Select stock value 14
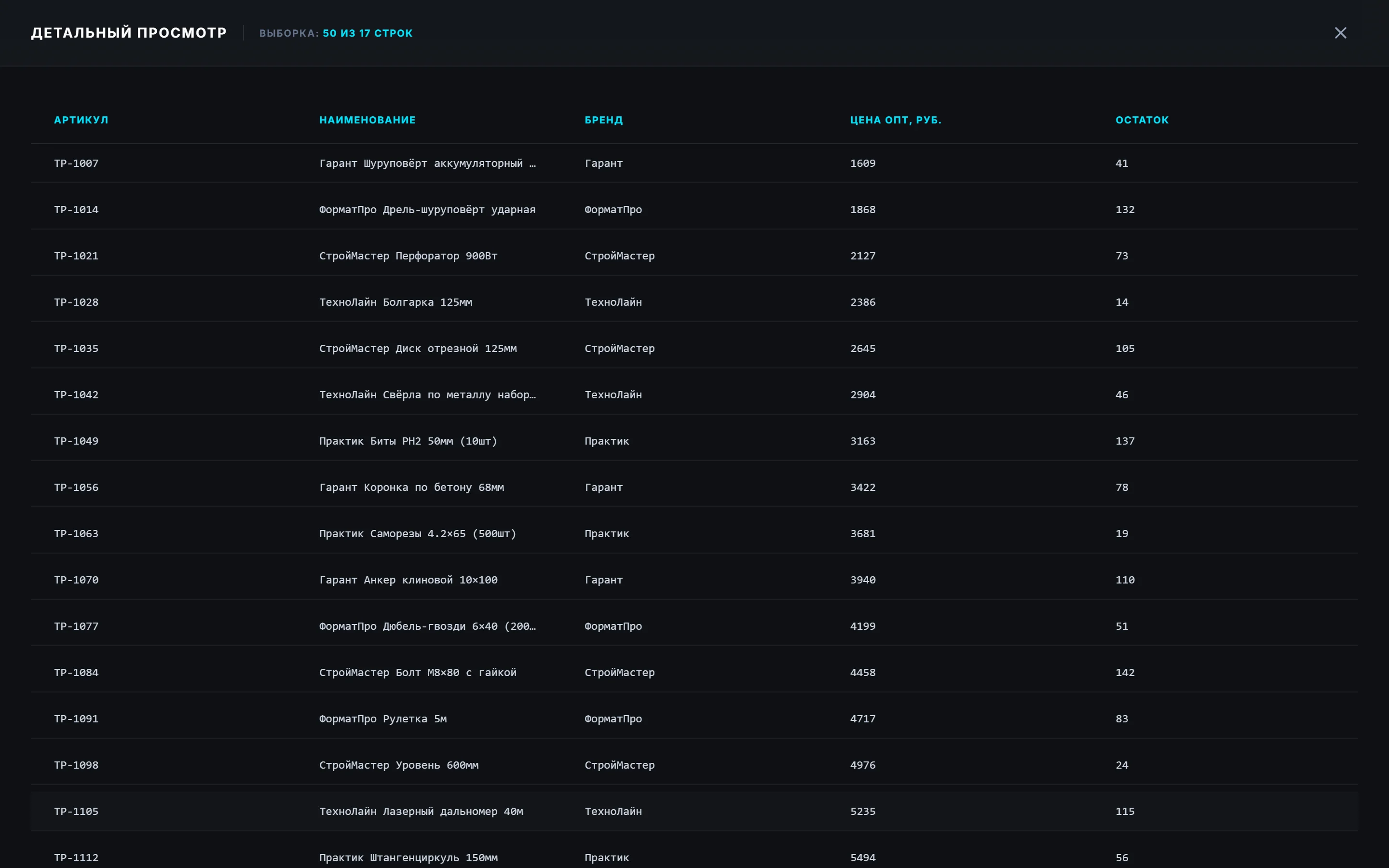1389x868 pixels. point(1121,302)
